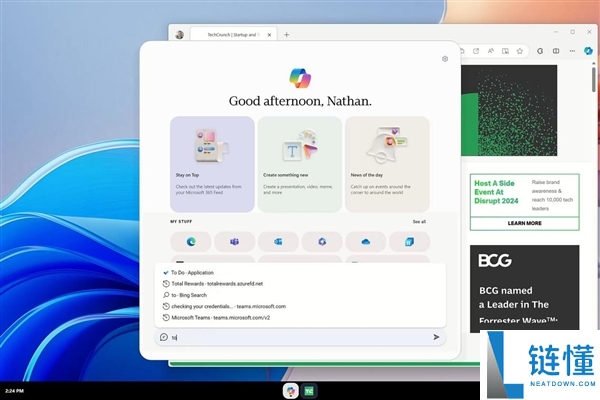The width and height of the screenshot is (600, 400).
Task: Open the blue cube app in My Stuff
Action: [409, 242]
